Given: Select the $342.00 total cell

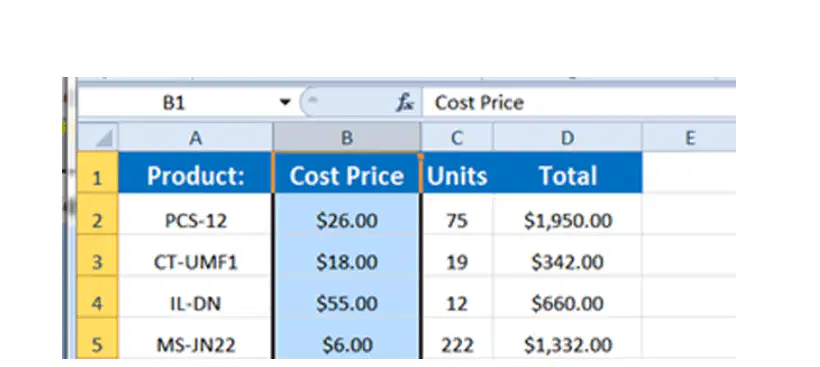Looking at the screenshot, I should tap(567, 256).
